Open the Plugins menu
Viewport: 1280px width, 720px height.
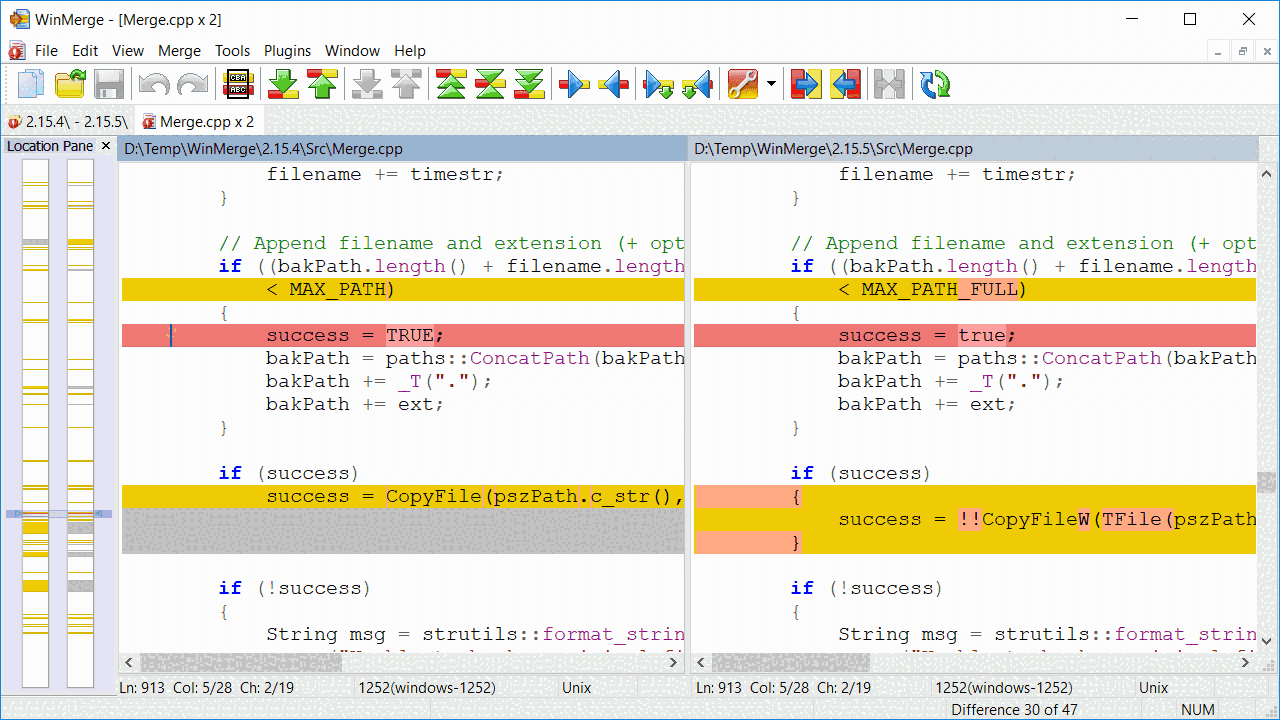coord(287,50)
